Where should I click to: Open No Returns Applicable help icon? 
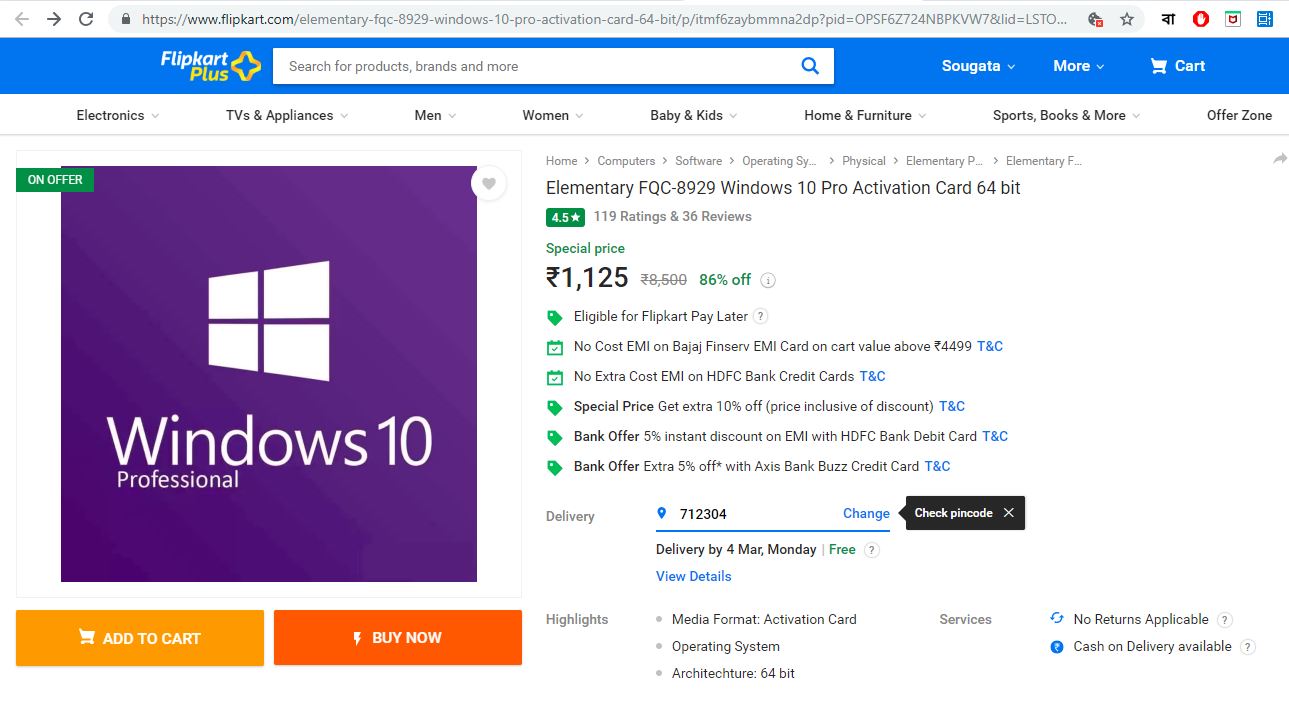1225,620
